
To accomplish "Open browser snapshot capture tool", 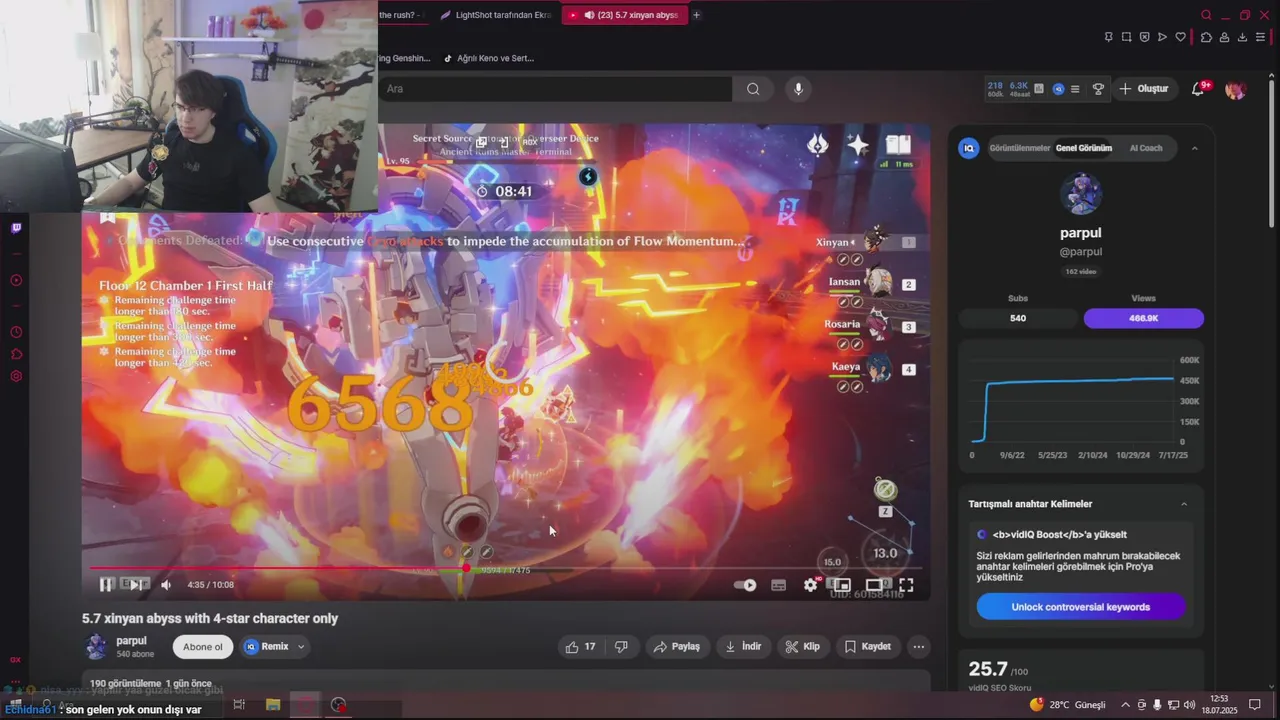I will point(1127,37).
